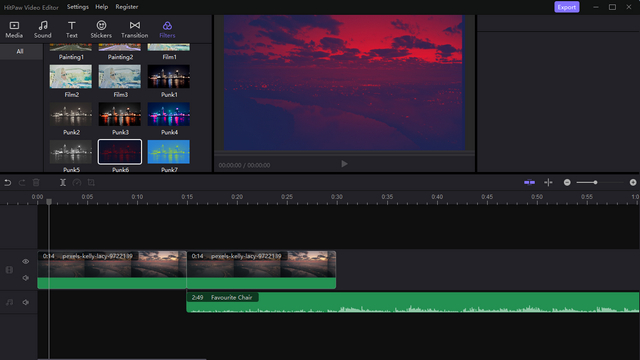
Task: Choose the Film2 filter thumbnail
Action: (71, 76)
